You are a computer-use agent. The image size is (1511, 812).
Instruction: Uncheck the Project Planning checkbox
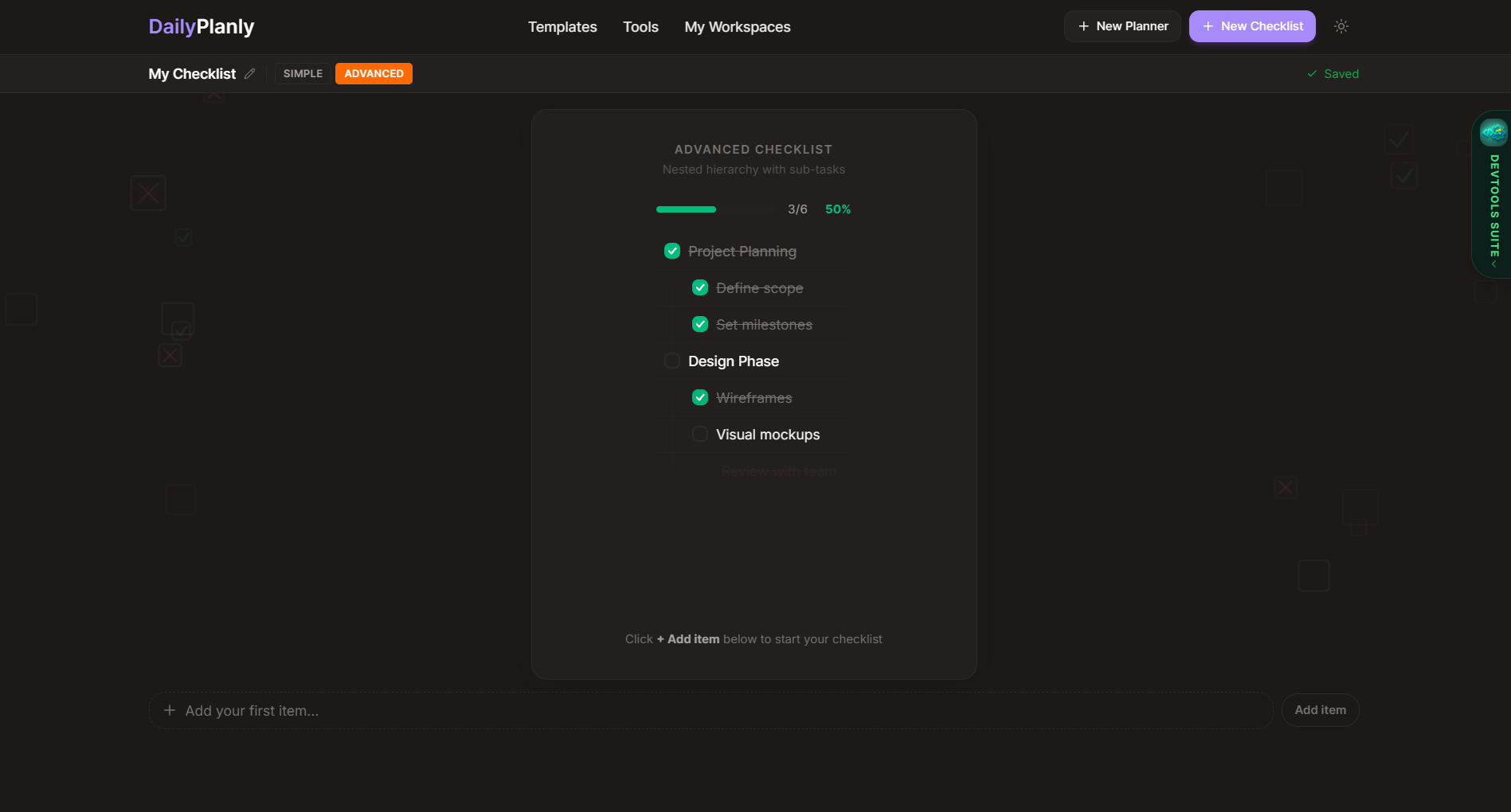tap(672, 251)
